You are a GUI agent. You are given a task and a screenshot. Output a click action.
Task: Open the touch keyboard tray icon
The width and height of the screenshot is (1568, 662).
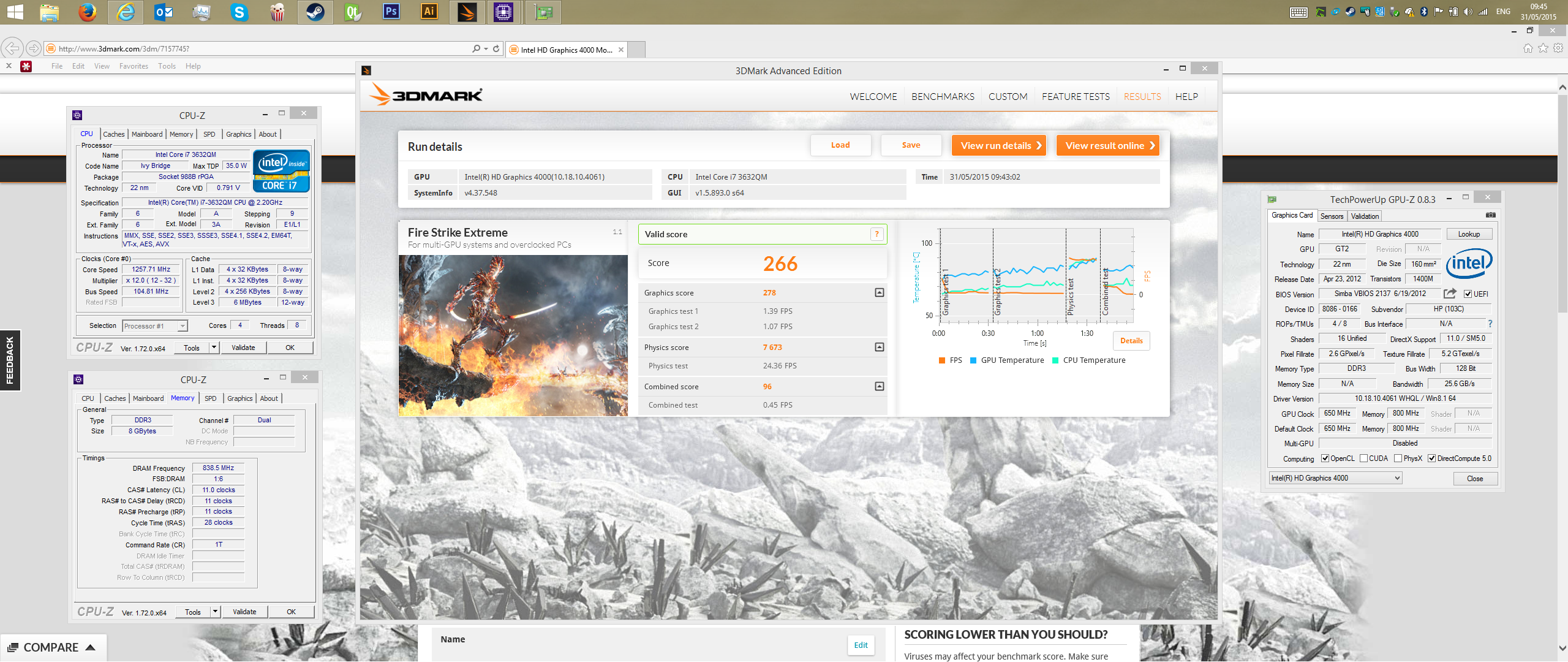pos(1298,12)
